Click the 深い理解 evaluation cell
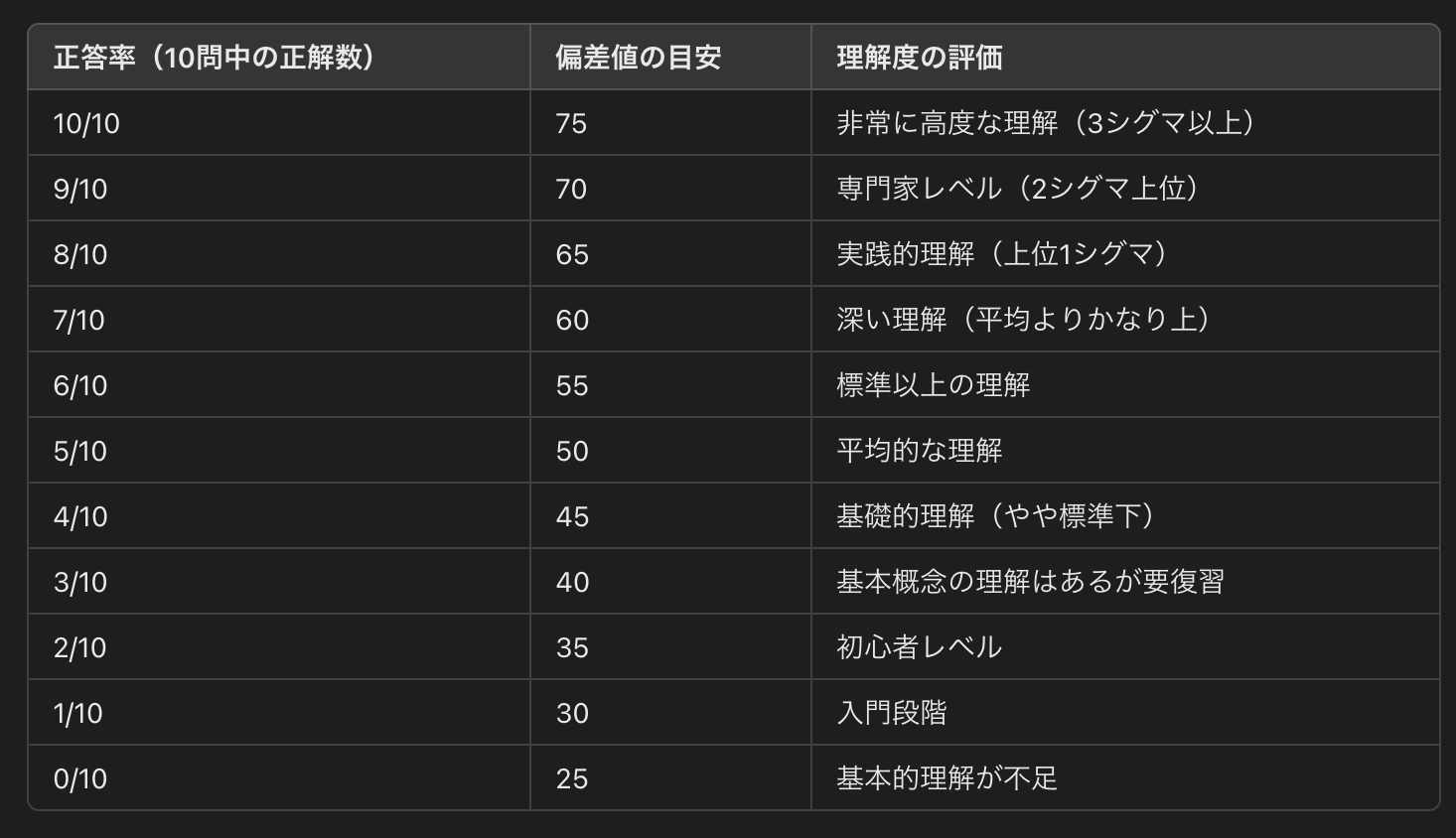The image size is (1456, 838). coord(1024,320)
